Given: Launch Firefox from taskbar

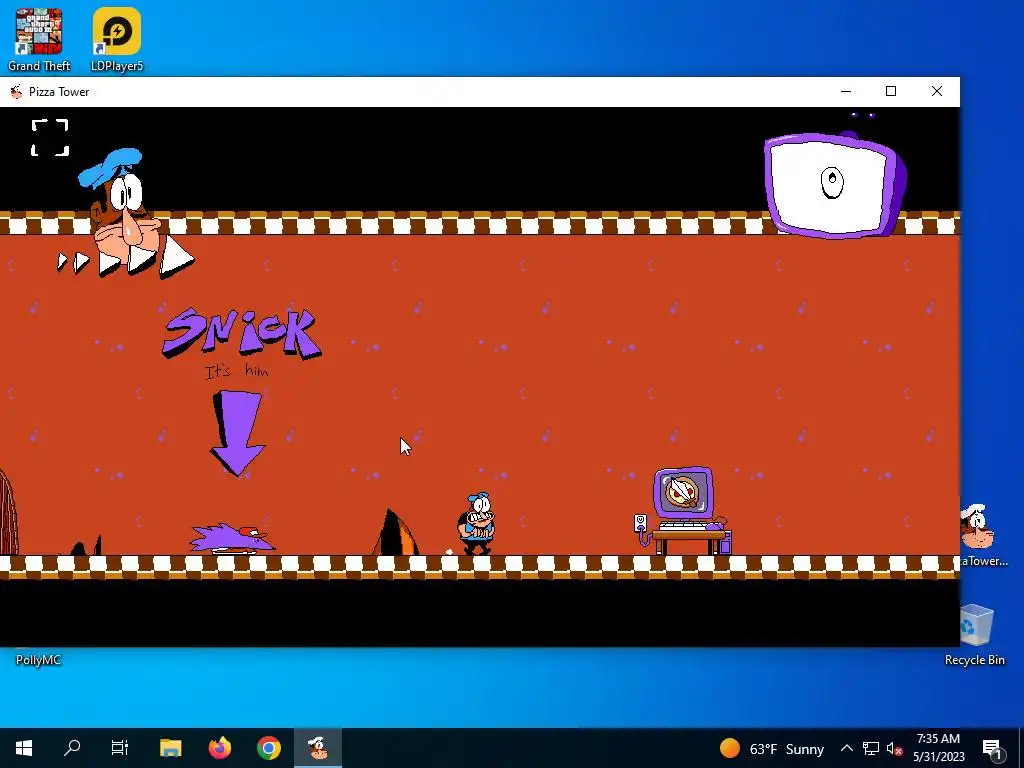Looking at the screenshot, I should click(219, 748).
